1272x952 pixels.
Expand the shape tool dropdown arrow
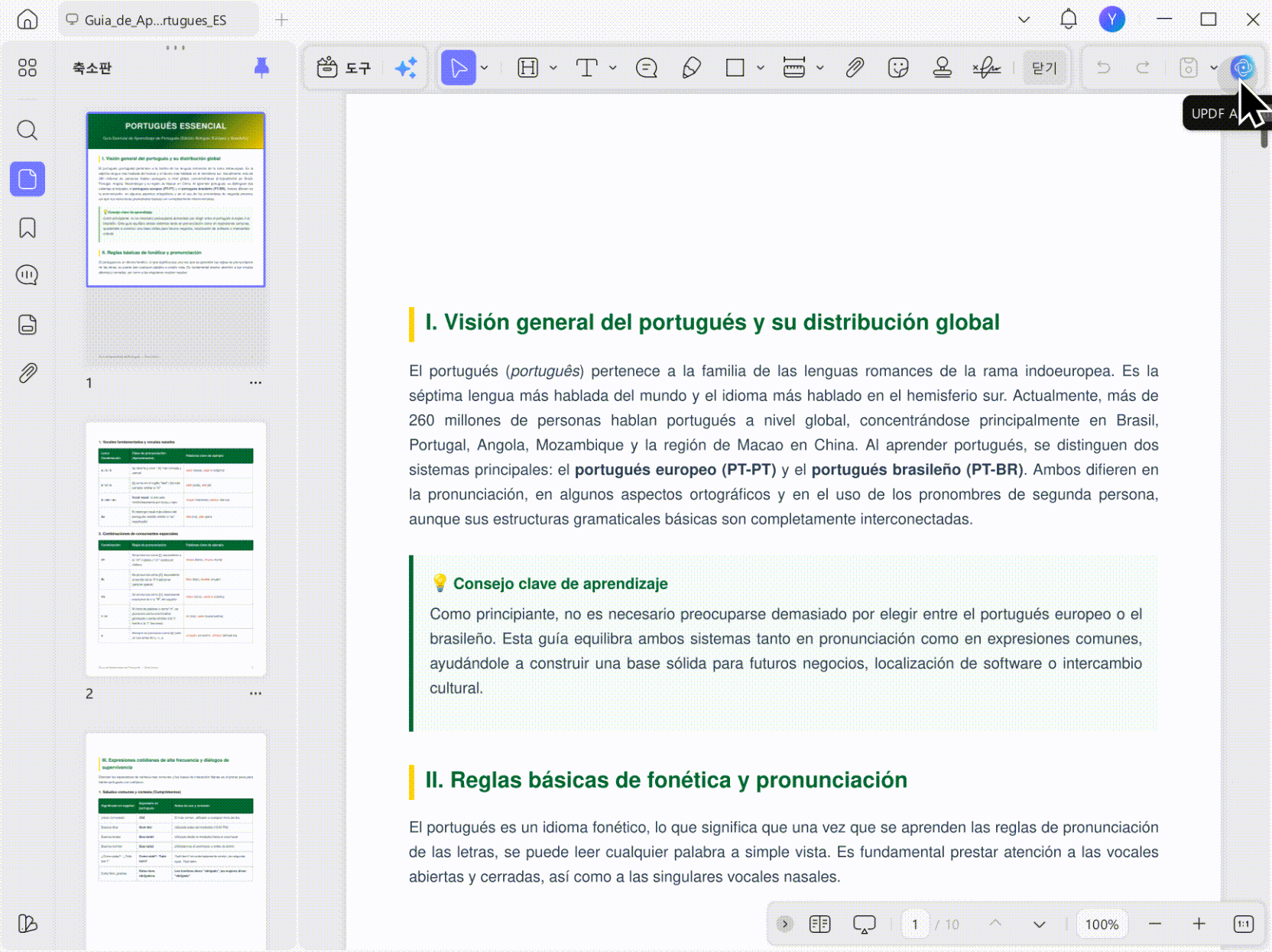761,67
